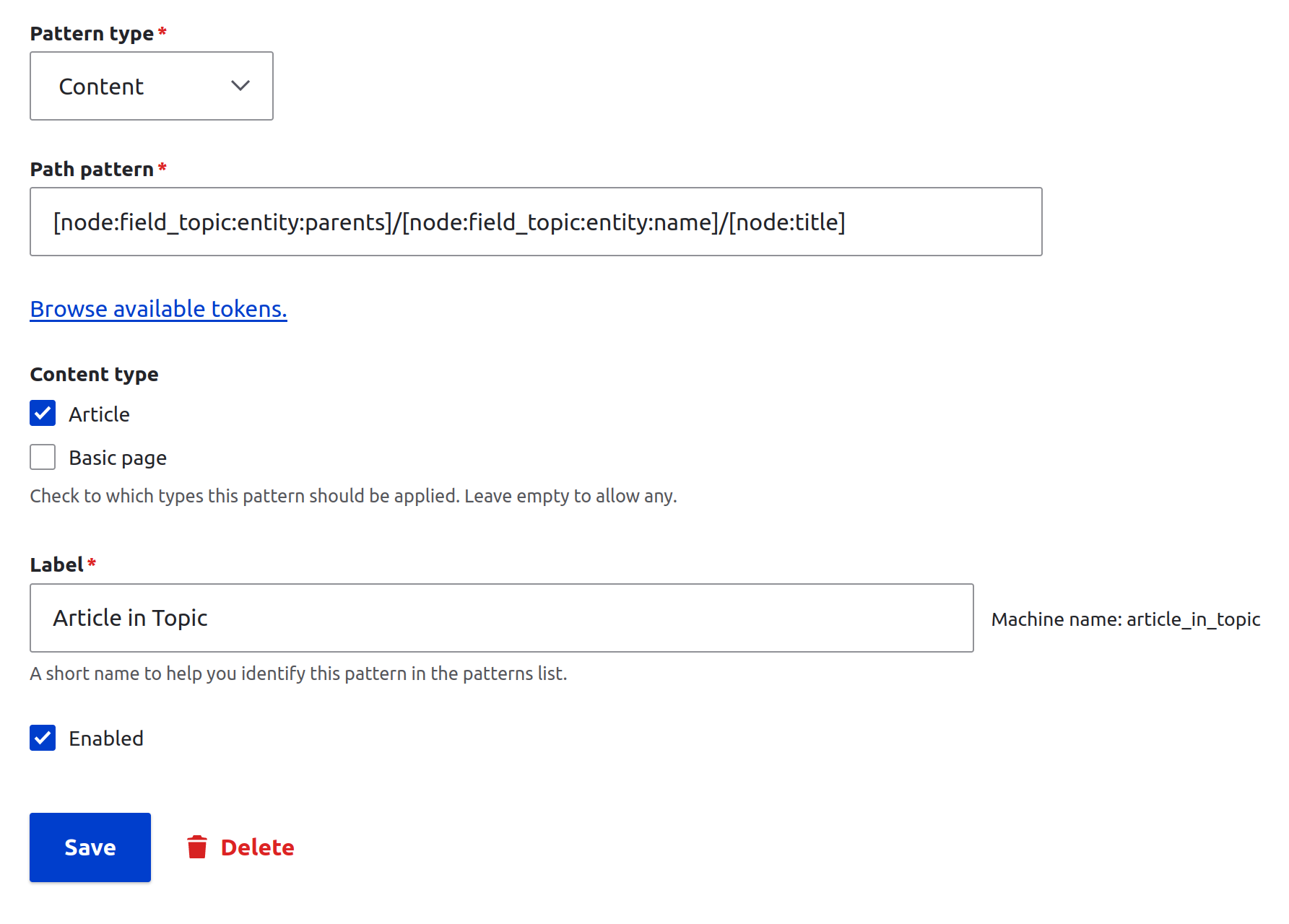Click the Machine name: article_in_topic text
The width and height of the screenshot is (1289, 924).
pos(1126,619)
